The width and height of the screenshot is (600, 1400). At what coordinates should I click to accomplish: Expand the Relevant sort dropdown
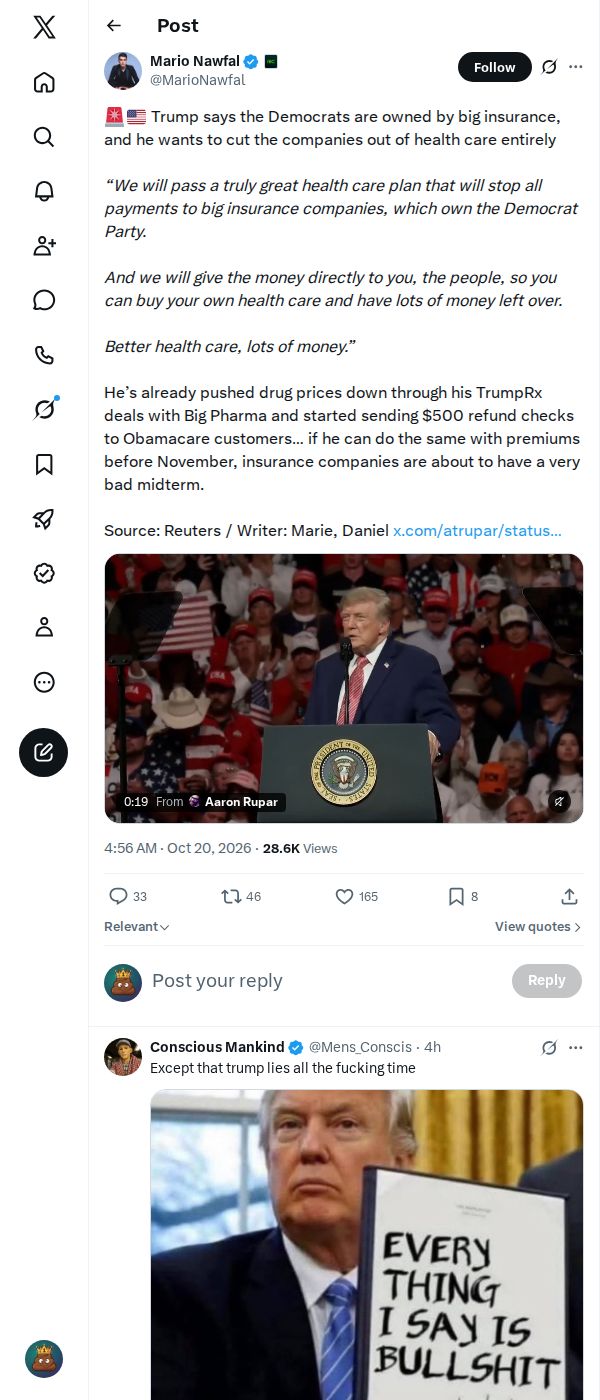coord(137,927)
